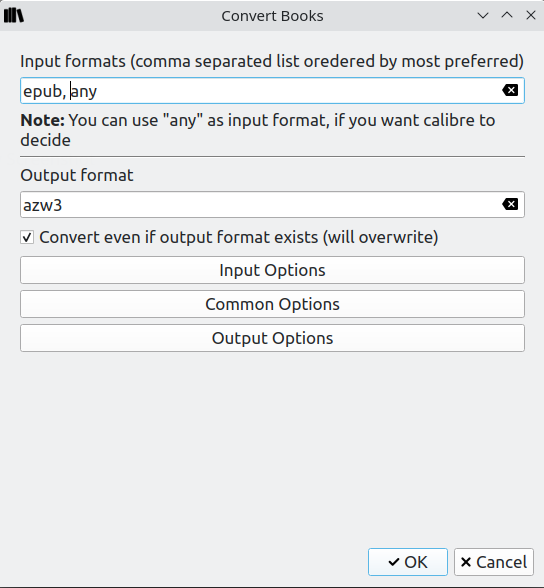Focus the input formats text field

pos(272,91)
